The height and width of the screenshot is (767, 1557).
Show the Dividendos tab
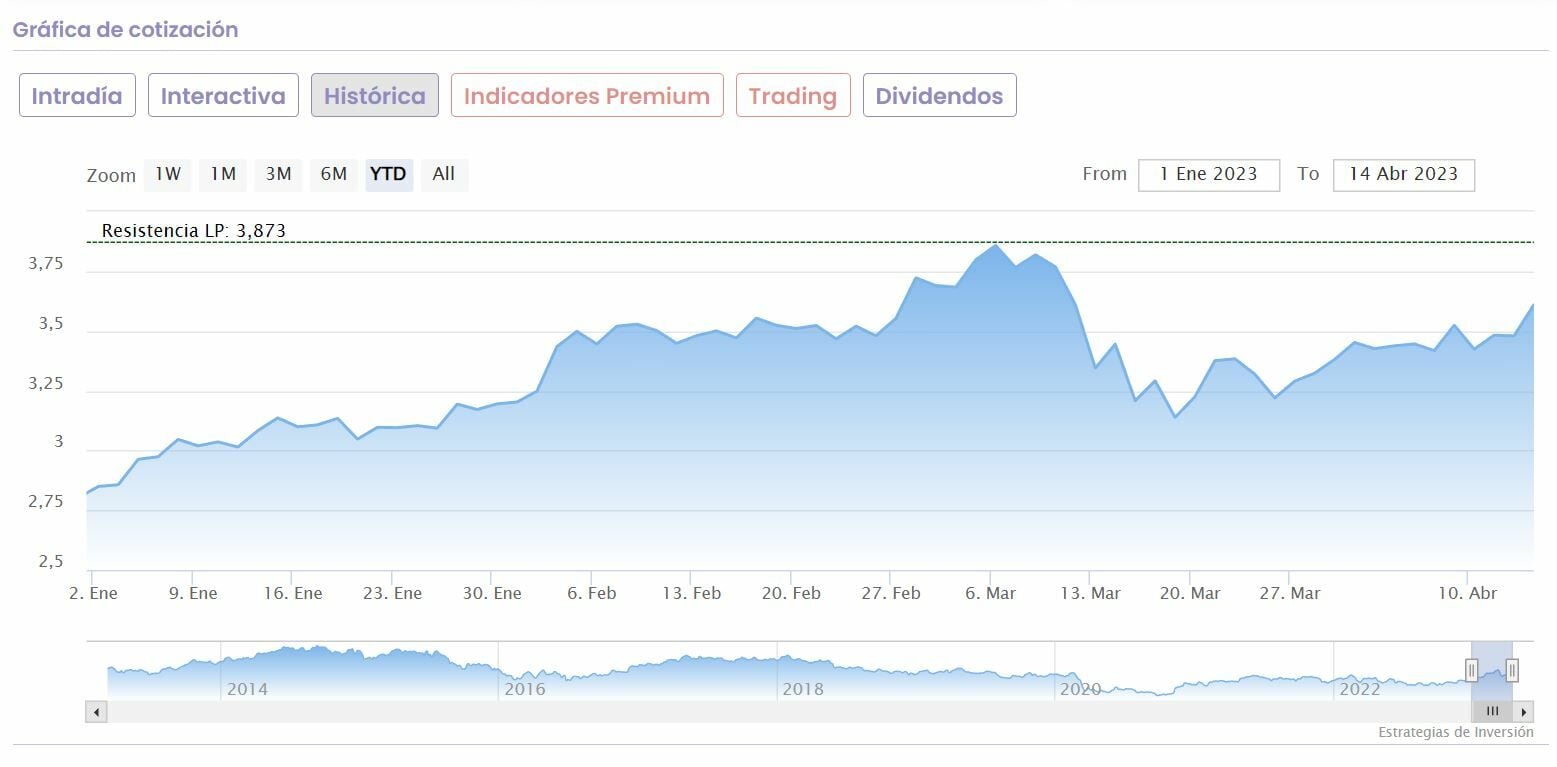939,96
